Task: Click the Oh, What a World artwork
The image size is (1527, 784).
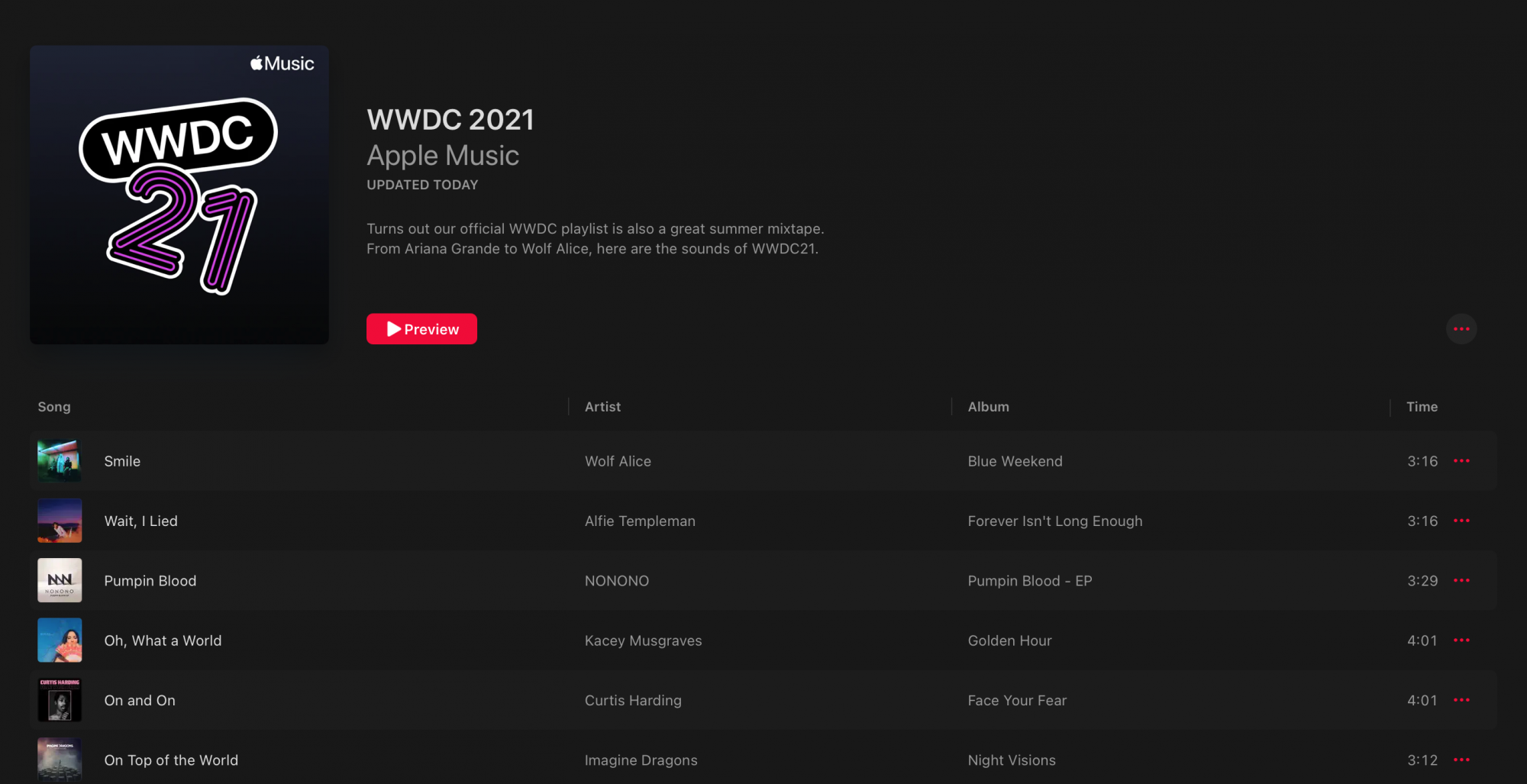Action: 60,640
